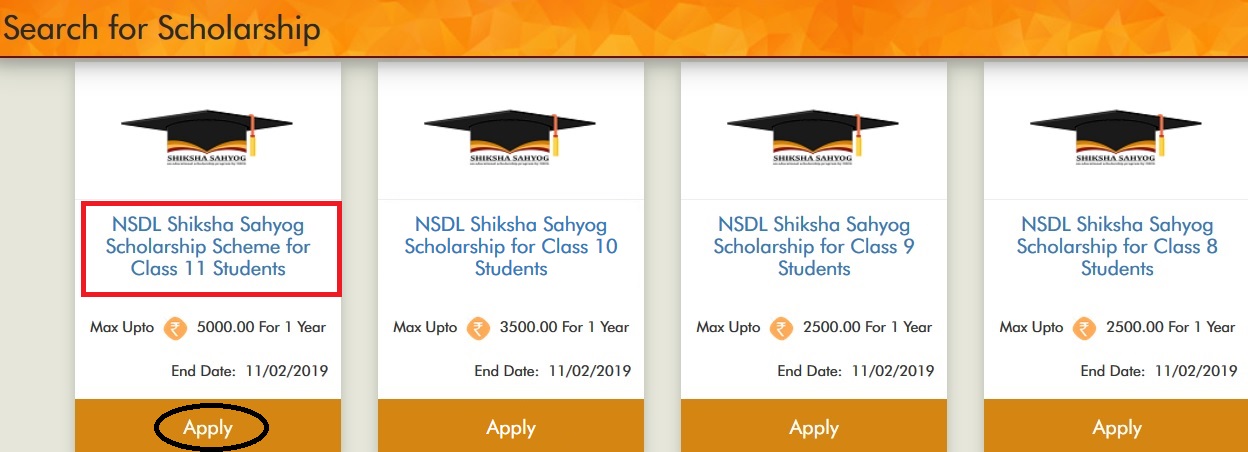The height and width of the screenshot is (452, 1248).
Task: Click 3500.00 For 1 Year amount text
Action: [565, 327]
